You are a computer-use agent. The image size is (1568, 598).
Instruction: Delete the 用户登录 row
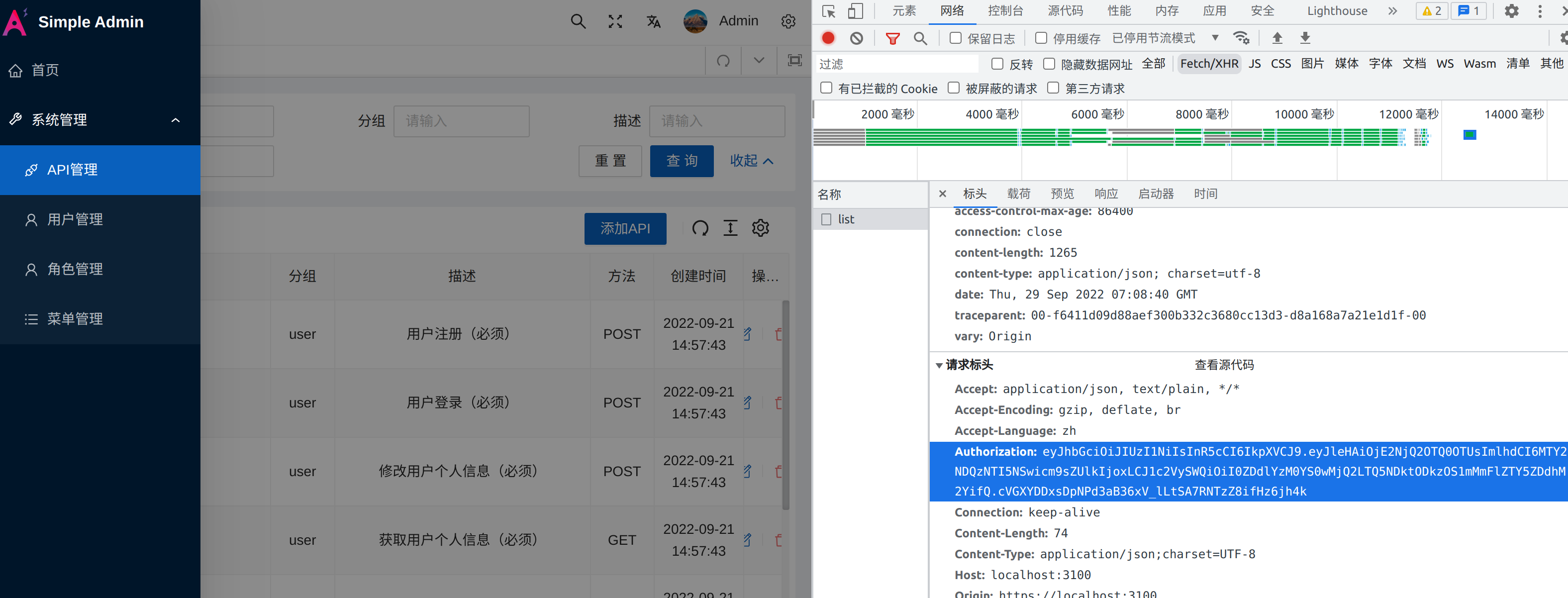(x=778, y=402)
